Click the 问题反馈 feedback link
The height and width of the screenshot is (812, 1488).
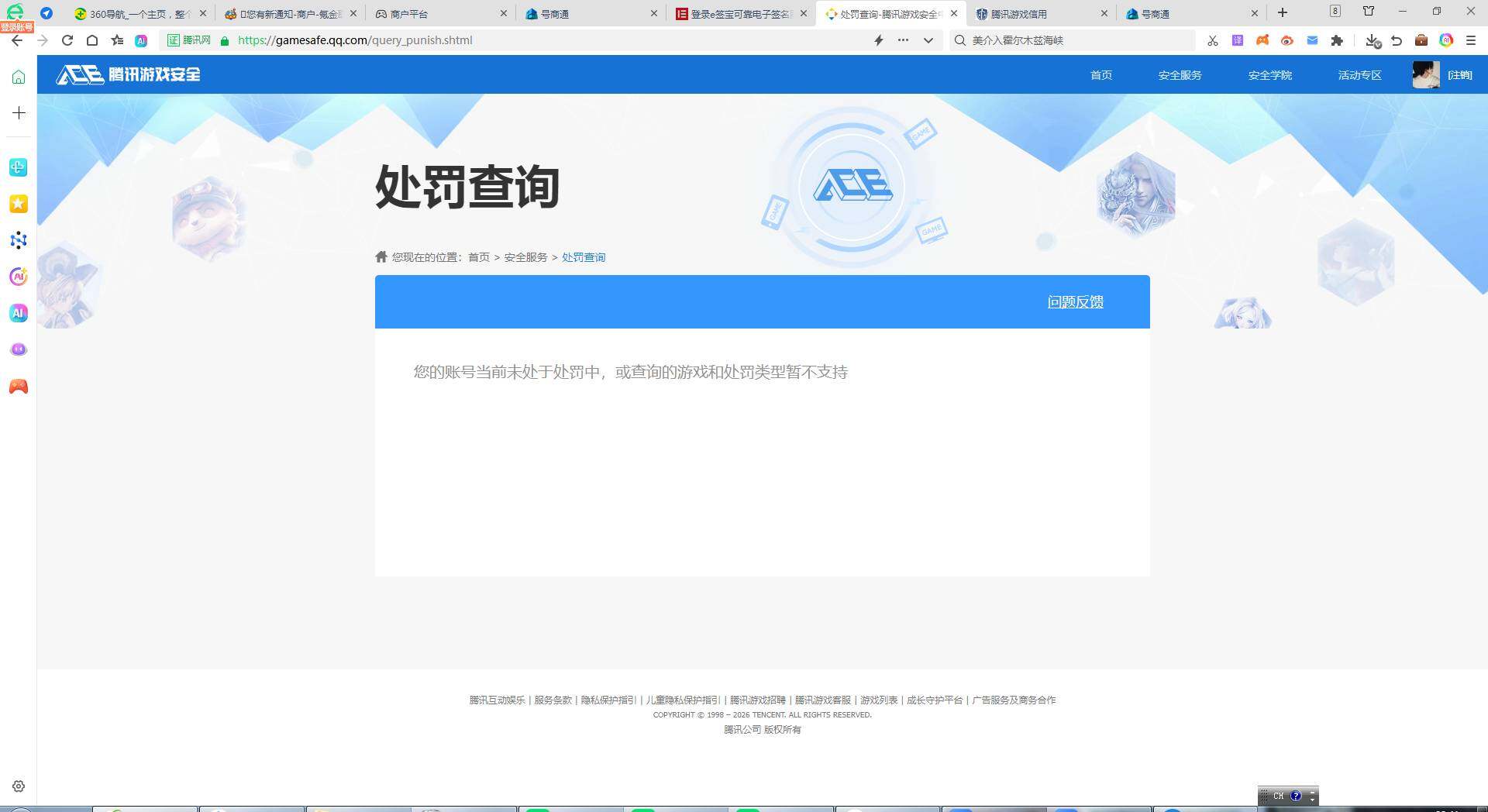coord(1076,302)
